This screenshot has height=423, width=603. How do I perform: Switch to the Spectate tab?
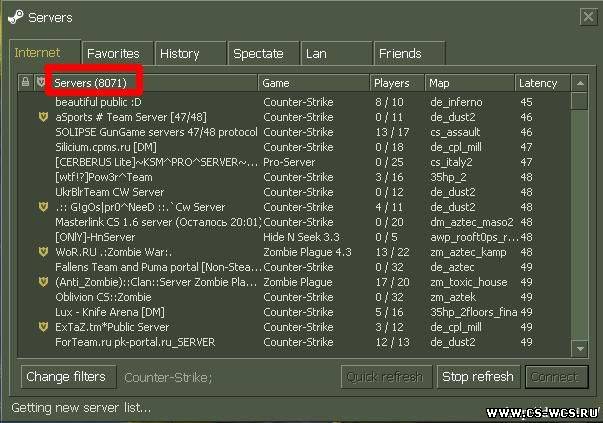pyautogui.click(x=263, y=53)
